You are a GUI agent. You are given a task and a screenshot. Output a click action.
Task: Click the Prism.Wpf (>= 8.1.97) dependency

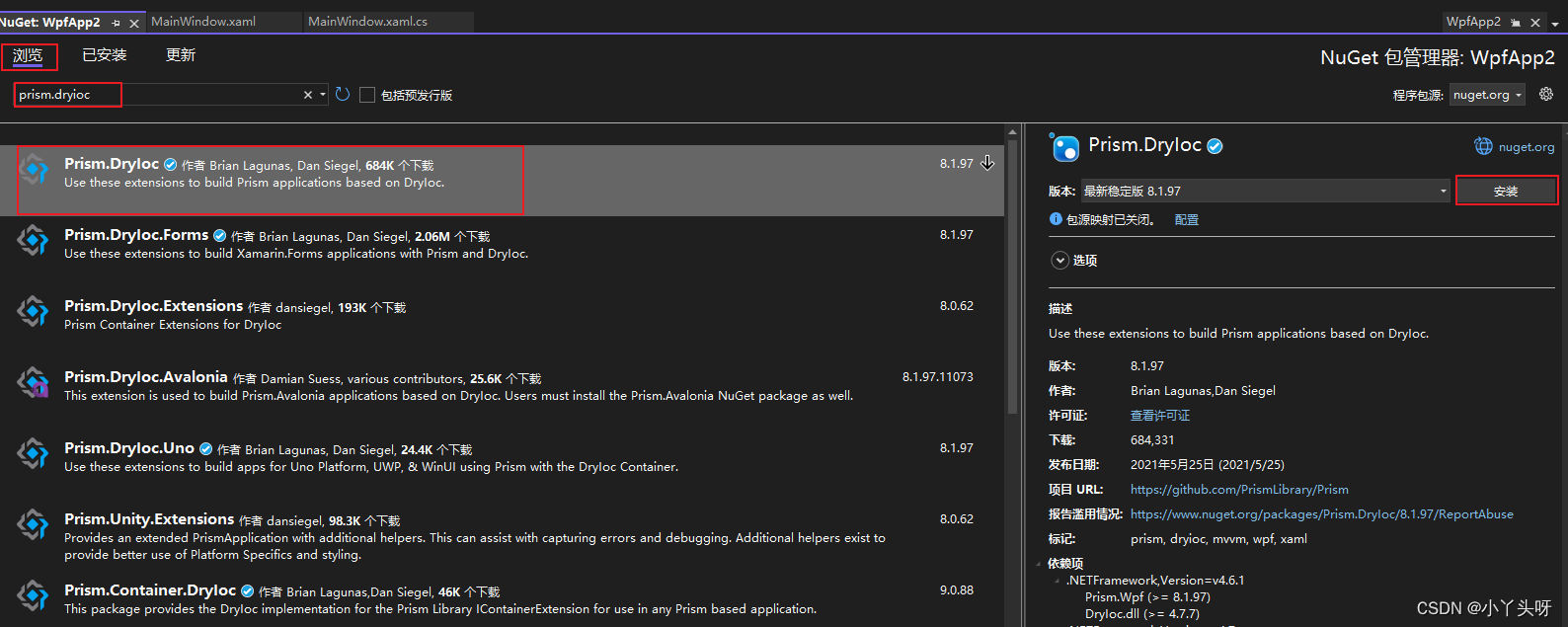tap(1147, 597)
